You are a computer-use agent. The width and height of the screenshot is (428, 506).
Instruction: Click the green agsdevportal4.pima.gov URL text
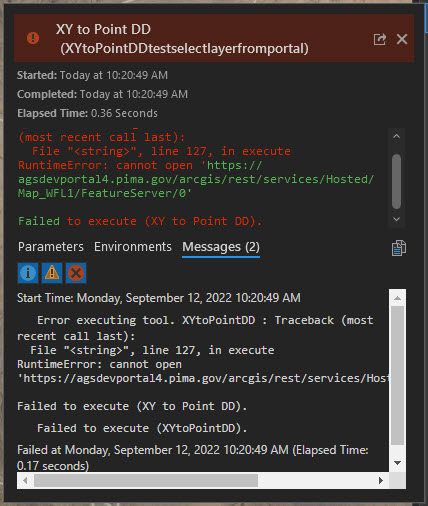(x=196, y=186)
